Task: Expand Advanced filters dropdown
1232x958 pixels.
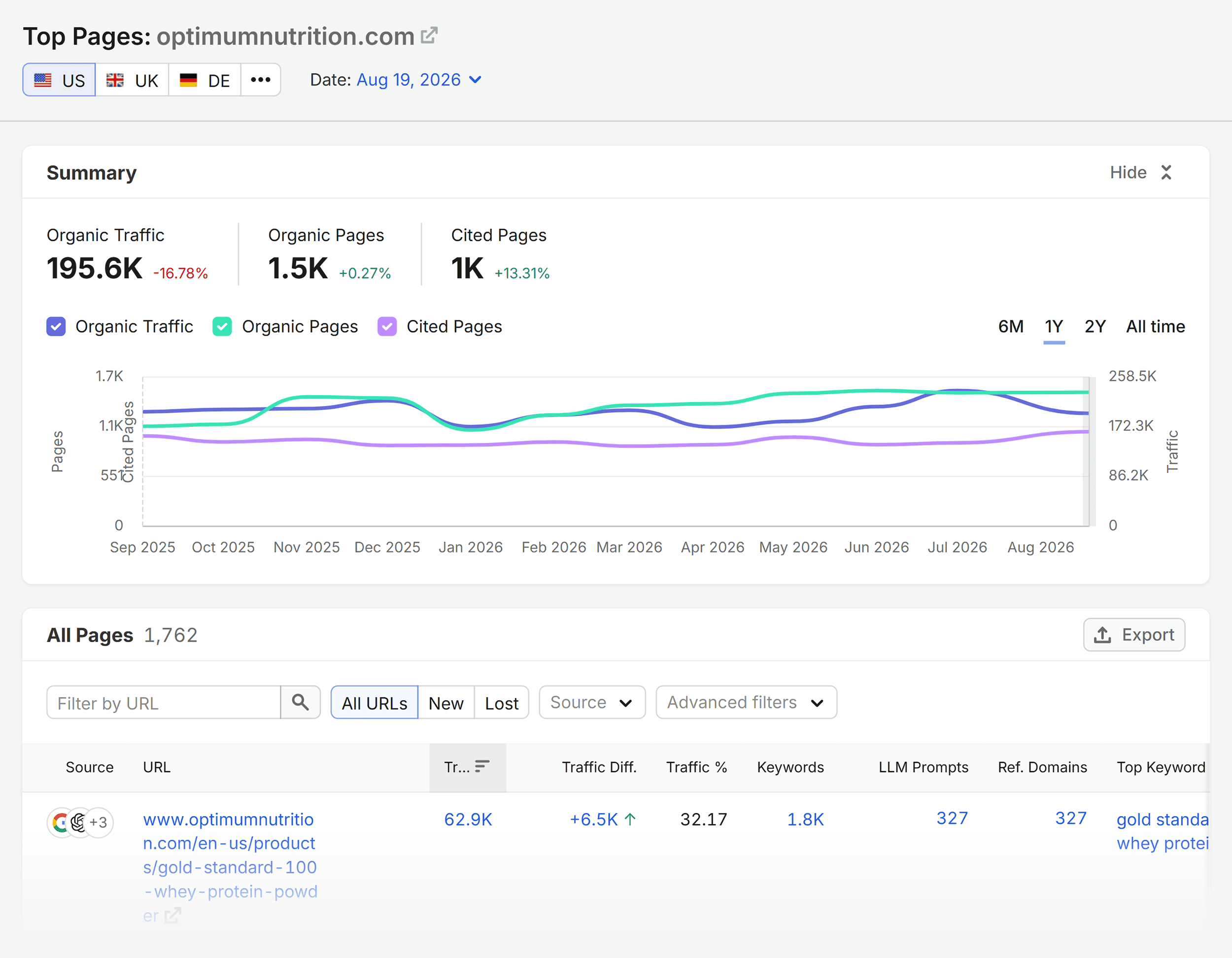Action: click(746, 703)
